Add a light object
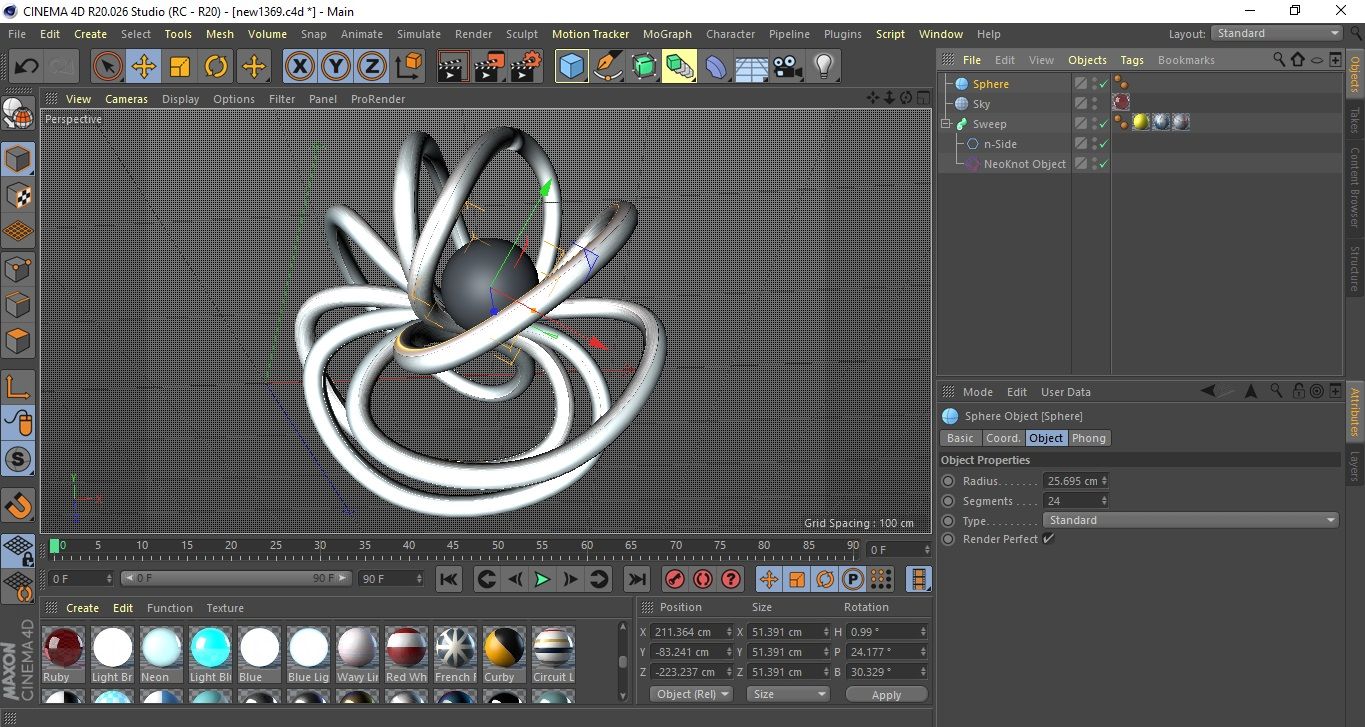The height and width of the screenshot is (727, 1365). pyautogui.click(x=823, y=67)
